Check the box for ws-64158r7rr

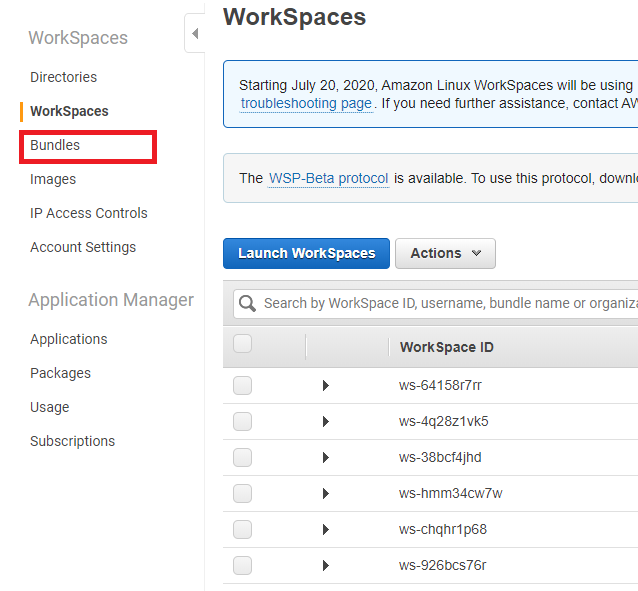coord(242,386)
